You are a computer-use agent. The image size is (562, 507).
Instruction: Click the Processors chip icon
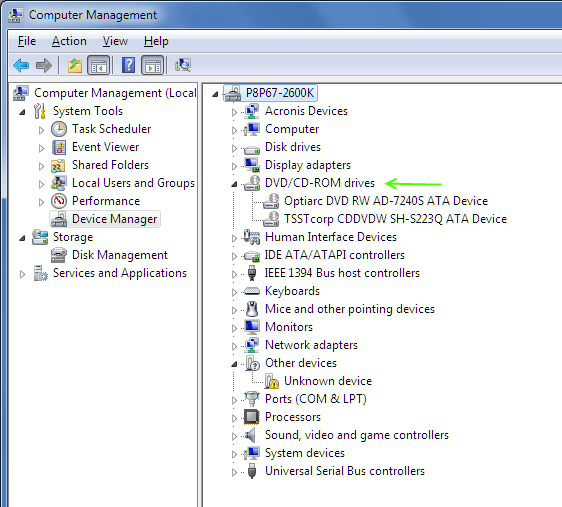252,417
